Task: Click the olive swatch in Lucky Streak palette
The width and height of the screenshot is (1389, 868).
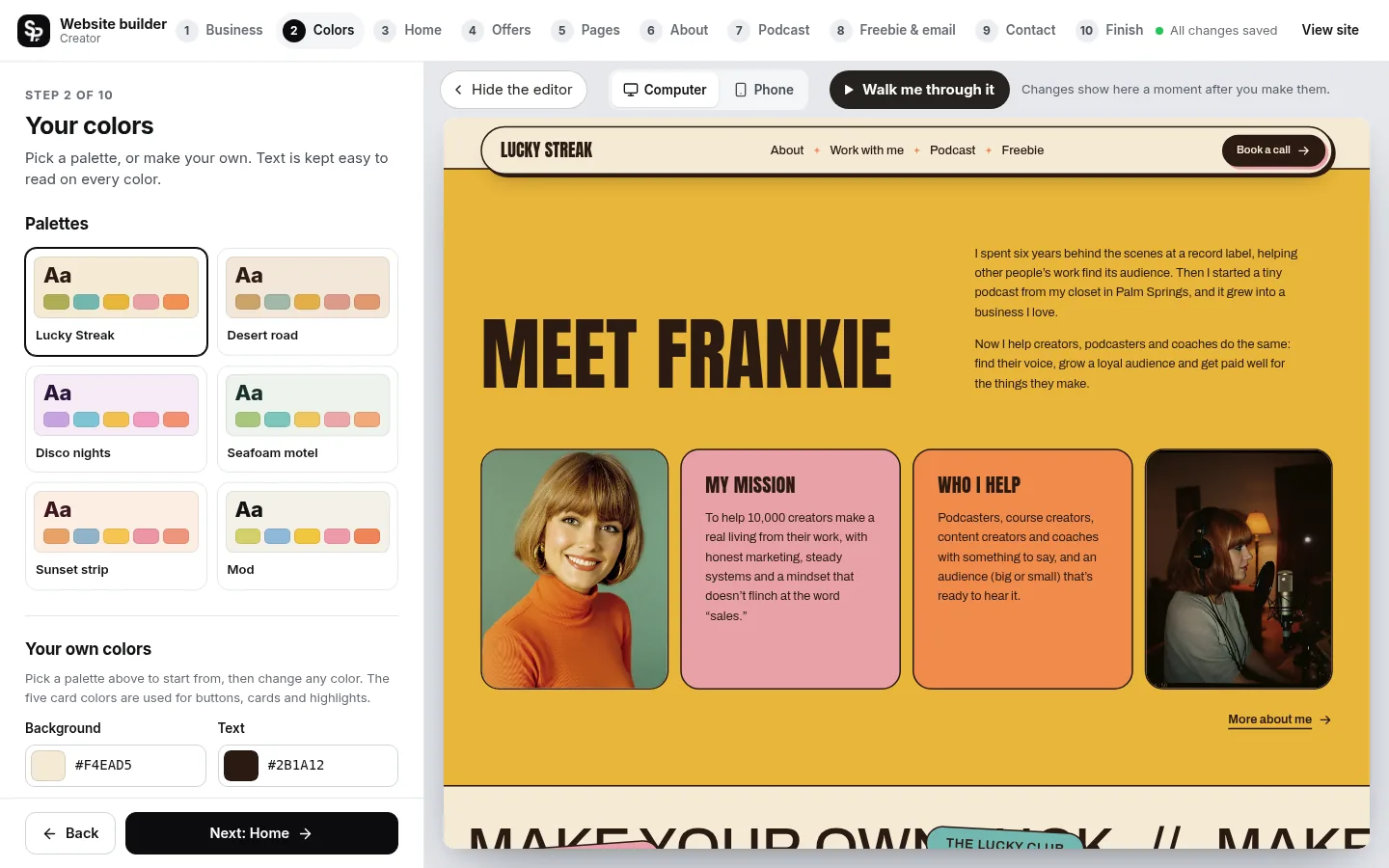Action: point(56,302)
